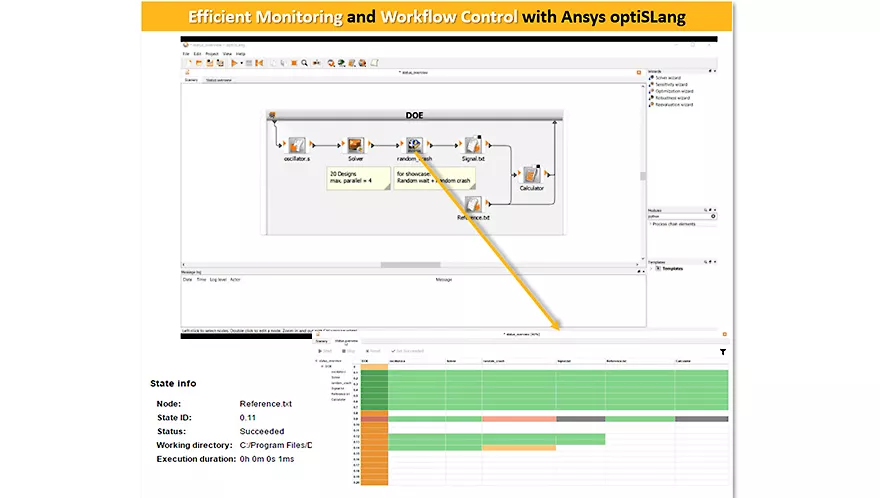Expand the Process chain elements tree item
This screenshot has height=498, width=880.
point(650,224)
